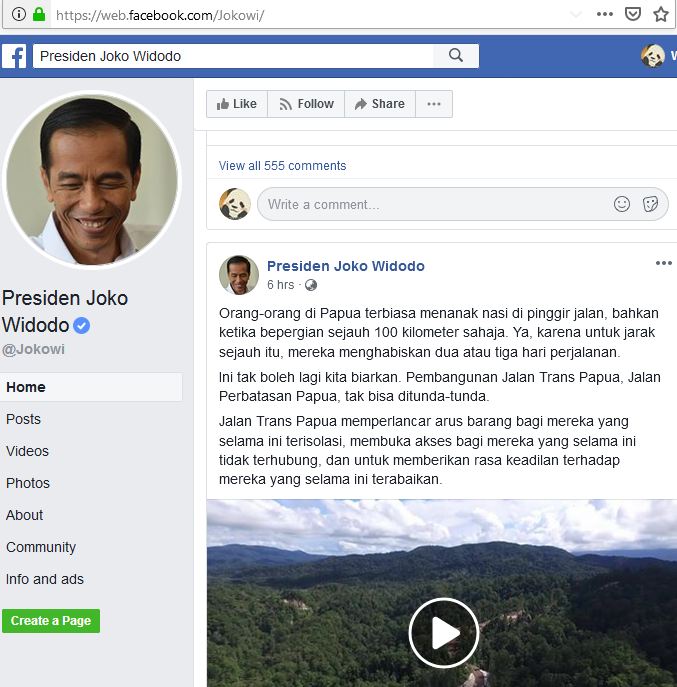
Task: Click the Facebook search input field
Action: coord(234,56)
